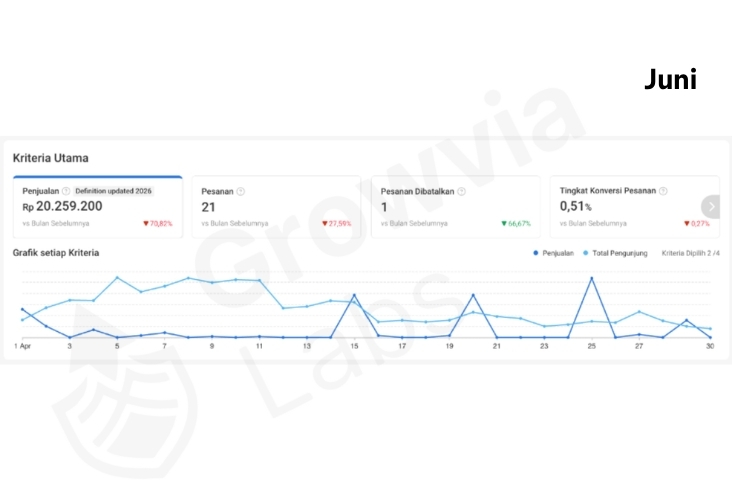Select the Penjualan metric card
Screen dimensions: 732x500
98,207
